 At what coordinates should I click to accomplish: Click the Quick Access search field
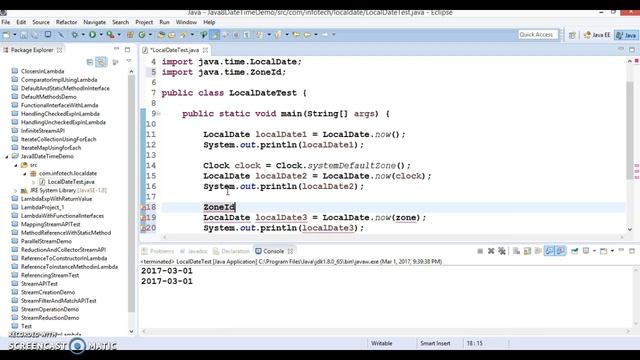pos(538,35)
